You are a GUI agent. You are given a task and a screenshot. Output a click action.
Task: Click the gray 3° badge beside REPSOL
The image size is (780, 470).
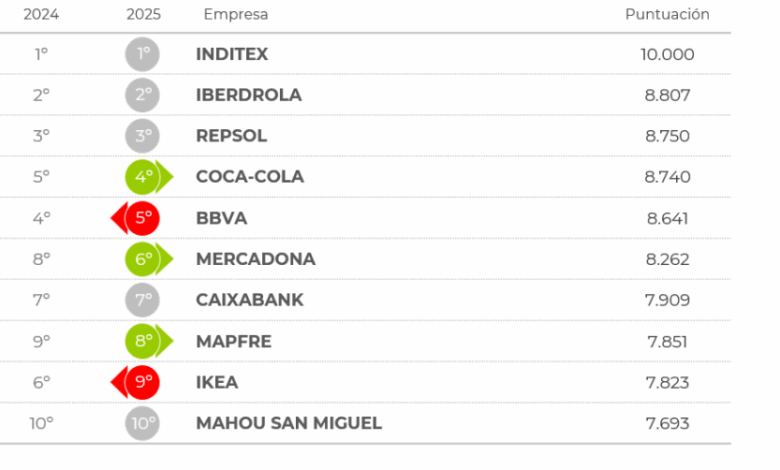[143, 136]
